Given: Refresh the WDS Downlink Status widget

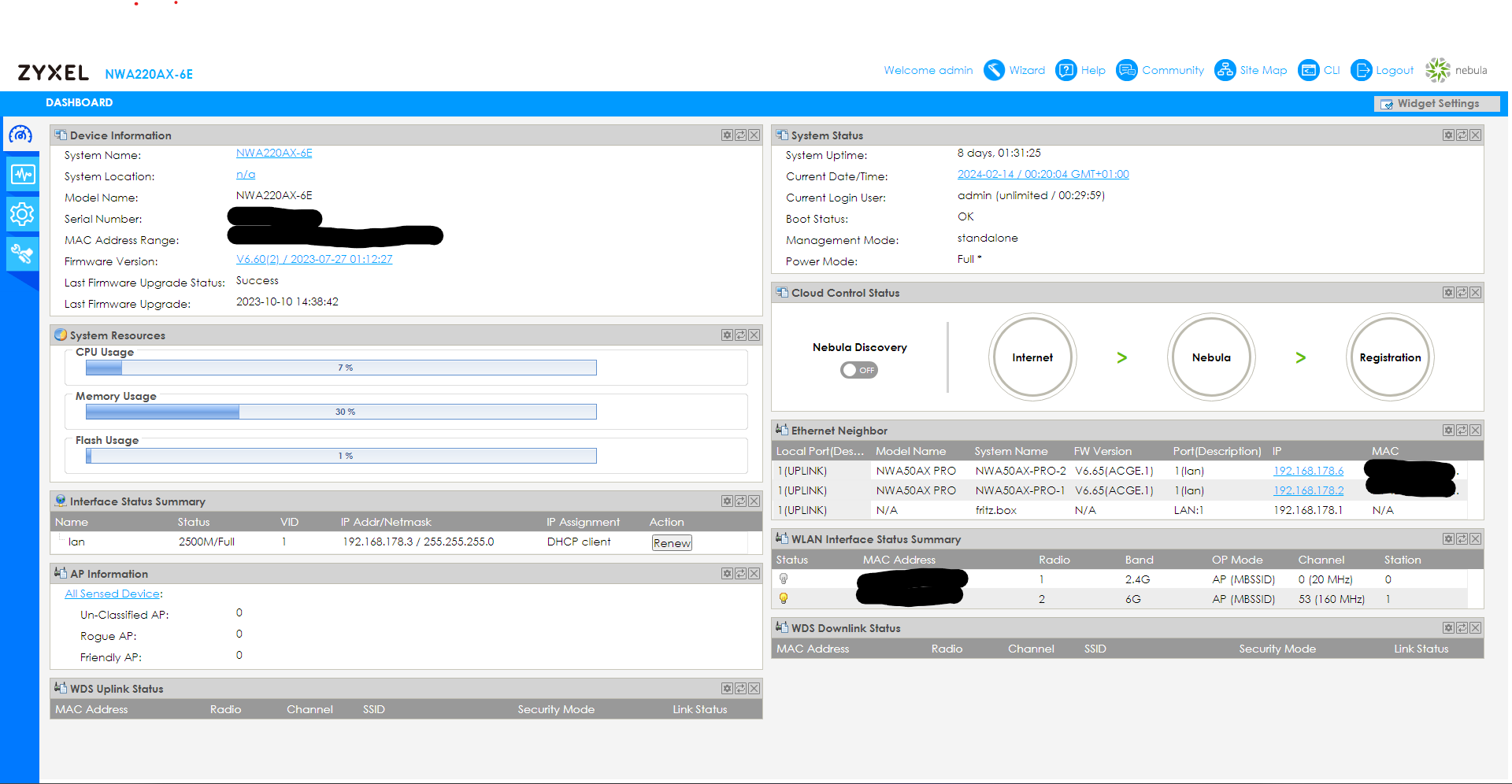Looking at the screenshot, I should [x=1462, y=628].
